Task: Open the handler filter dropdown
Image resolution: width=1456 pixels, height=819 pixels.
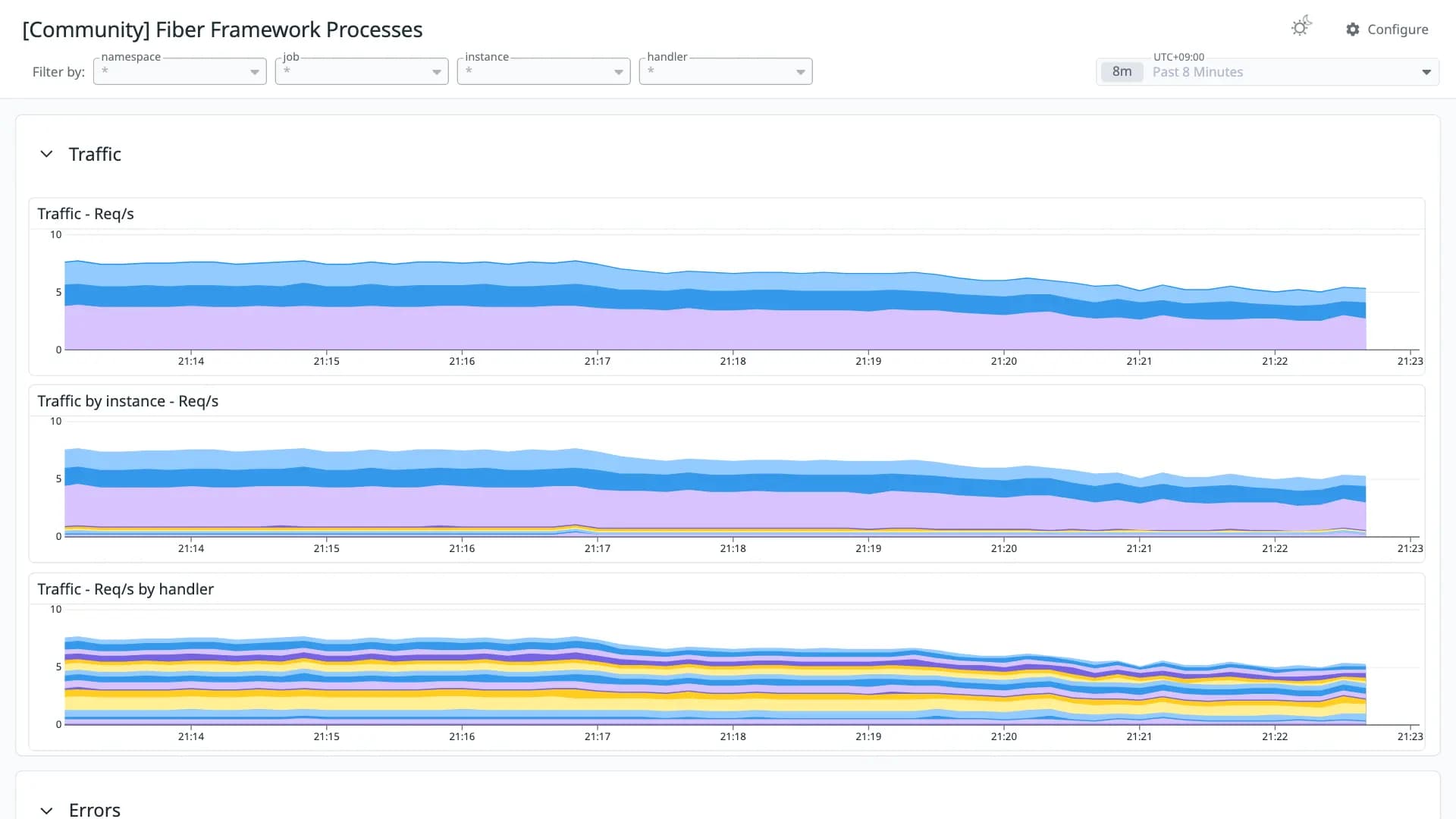Action: click(726, 71)
